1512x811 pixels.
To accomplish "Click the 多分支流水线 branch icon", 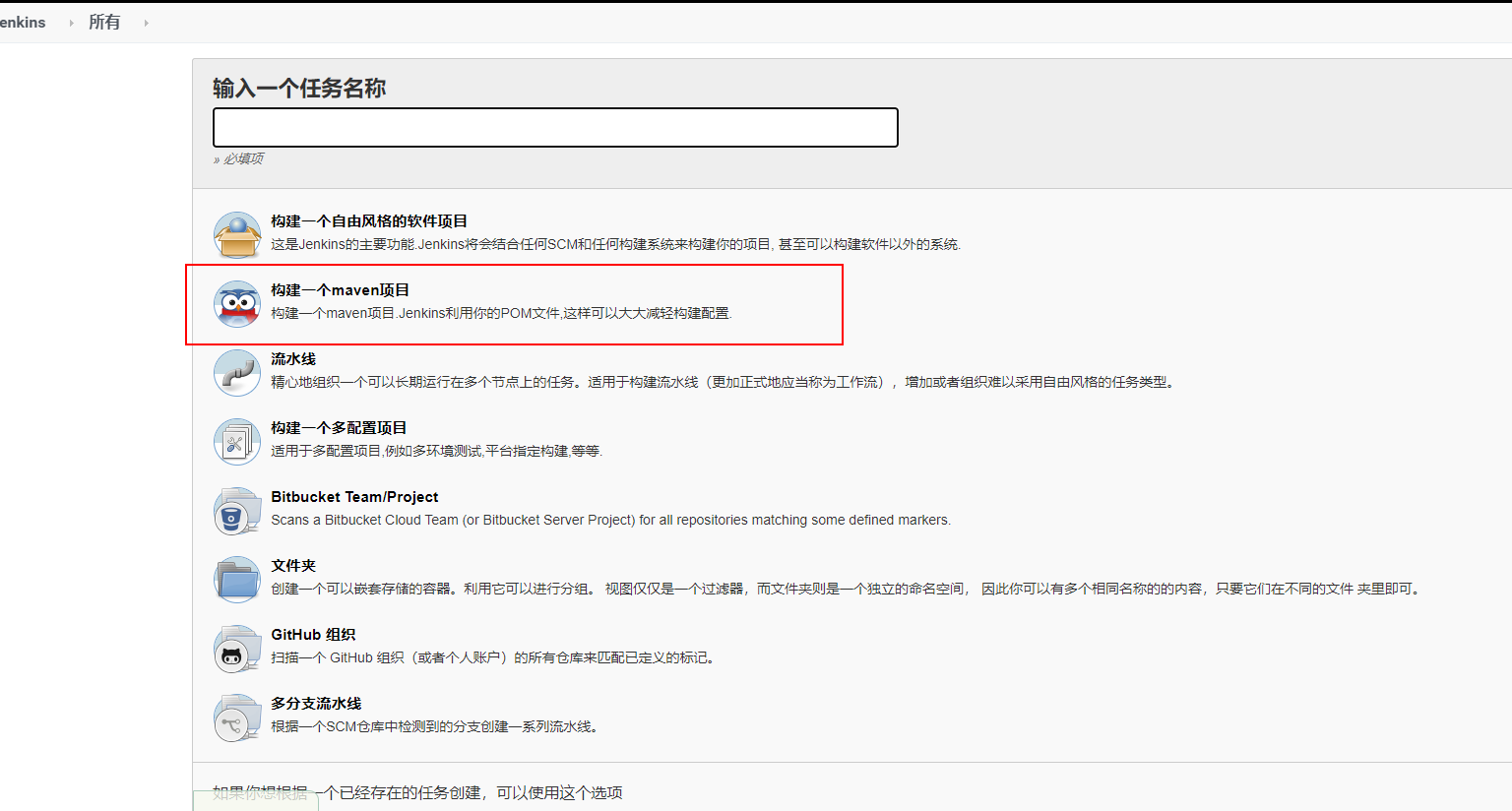I will [237, 717].
